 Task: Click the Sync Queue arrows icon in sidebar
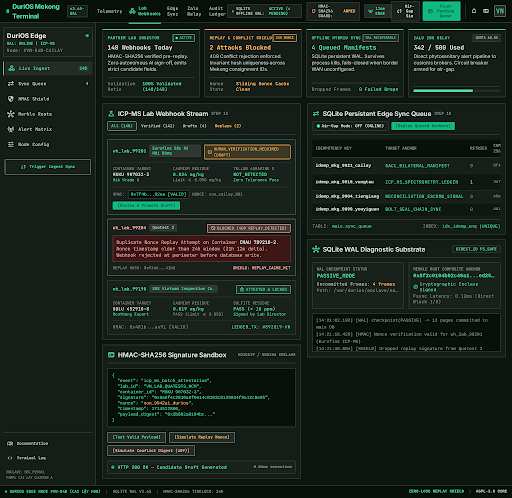pos(11,84)
